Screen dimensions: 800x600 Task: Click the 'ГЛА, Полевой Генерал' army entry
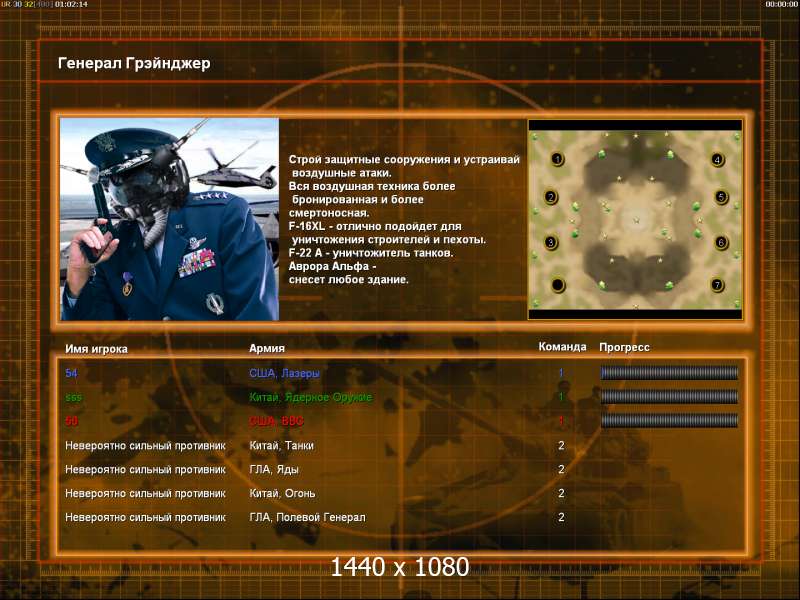[x=307, y=517]
